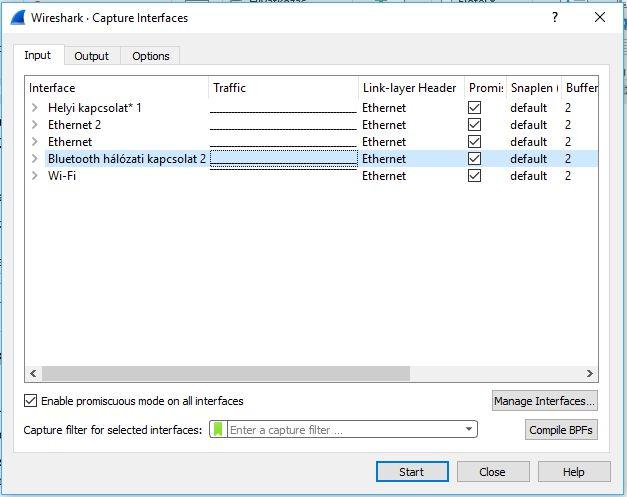Expand the Wi-Fi interface
Image resolution: width=627 pixels, height=497 pixels.
coord(35,176)
